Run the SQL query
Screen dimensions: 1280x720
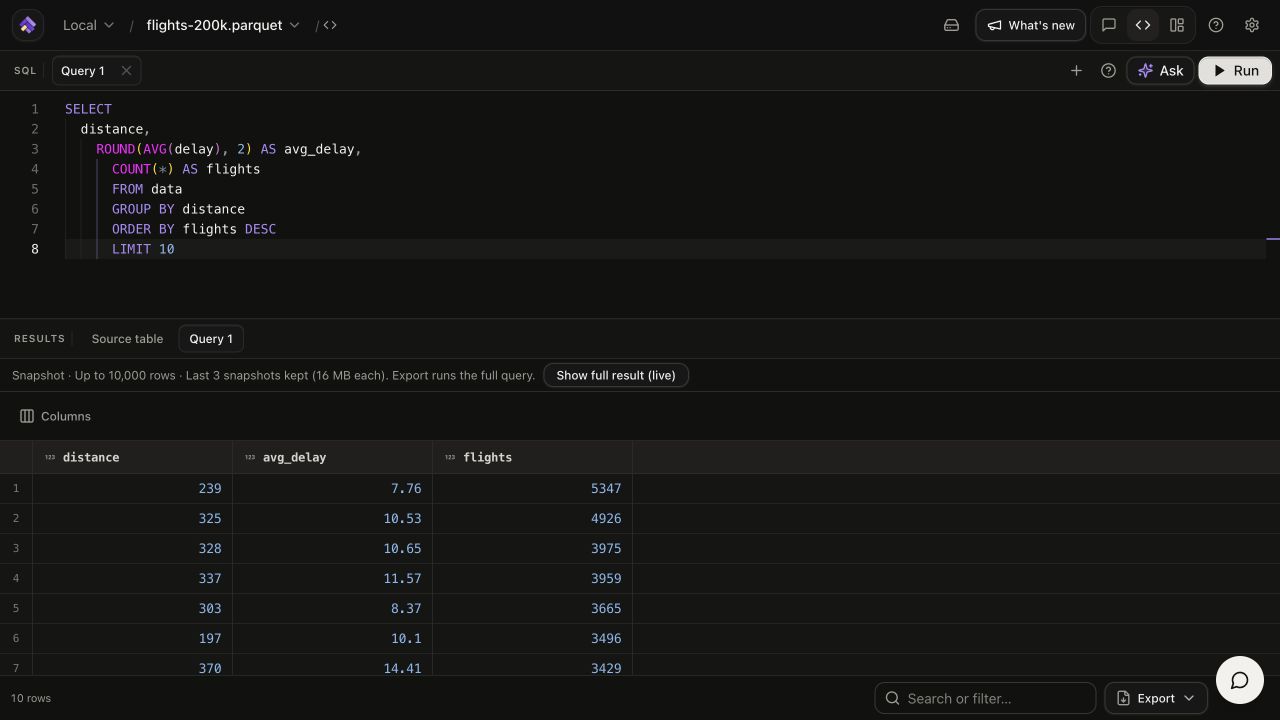[x=1235, y=71]
